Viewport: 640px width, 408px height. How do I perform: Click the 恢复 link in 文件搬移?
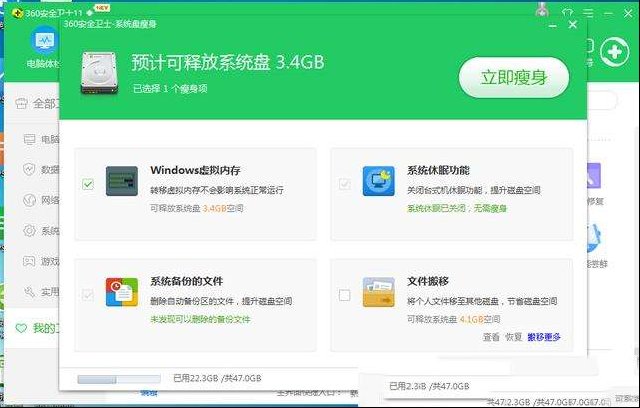tap(513, 337)
